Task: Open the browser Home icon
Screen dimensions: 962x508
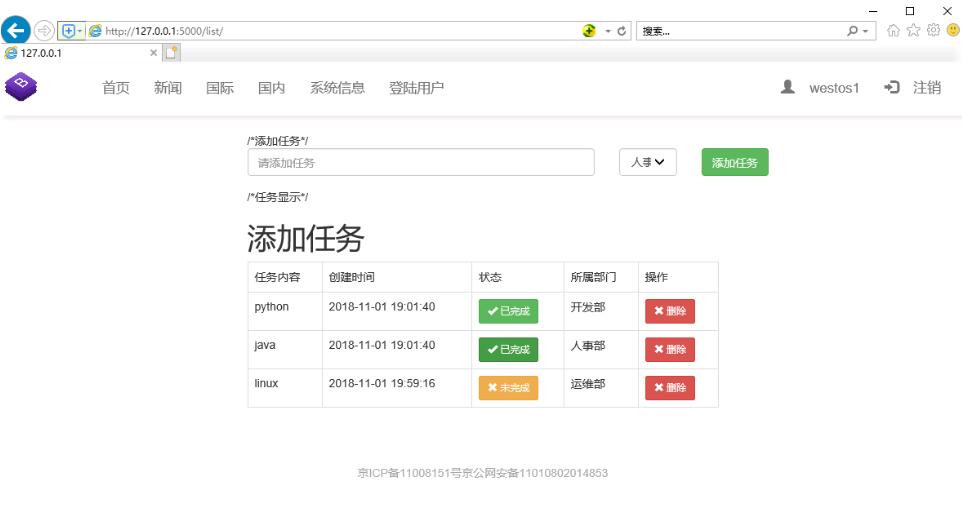Action: pos(893,30)
